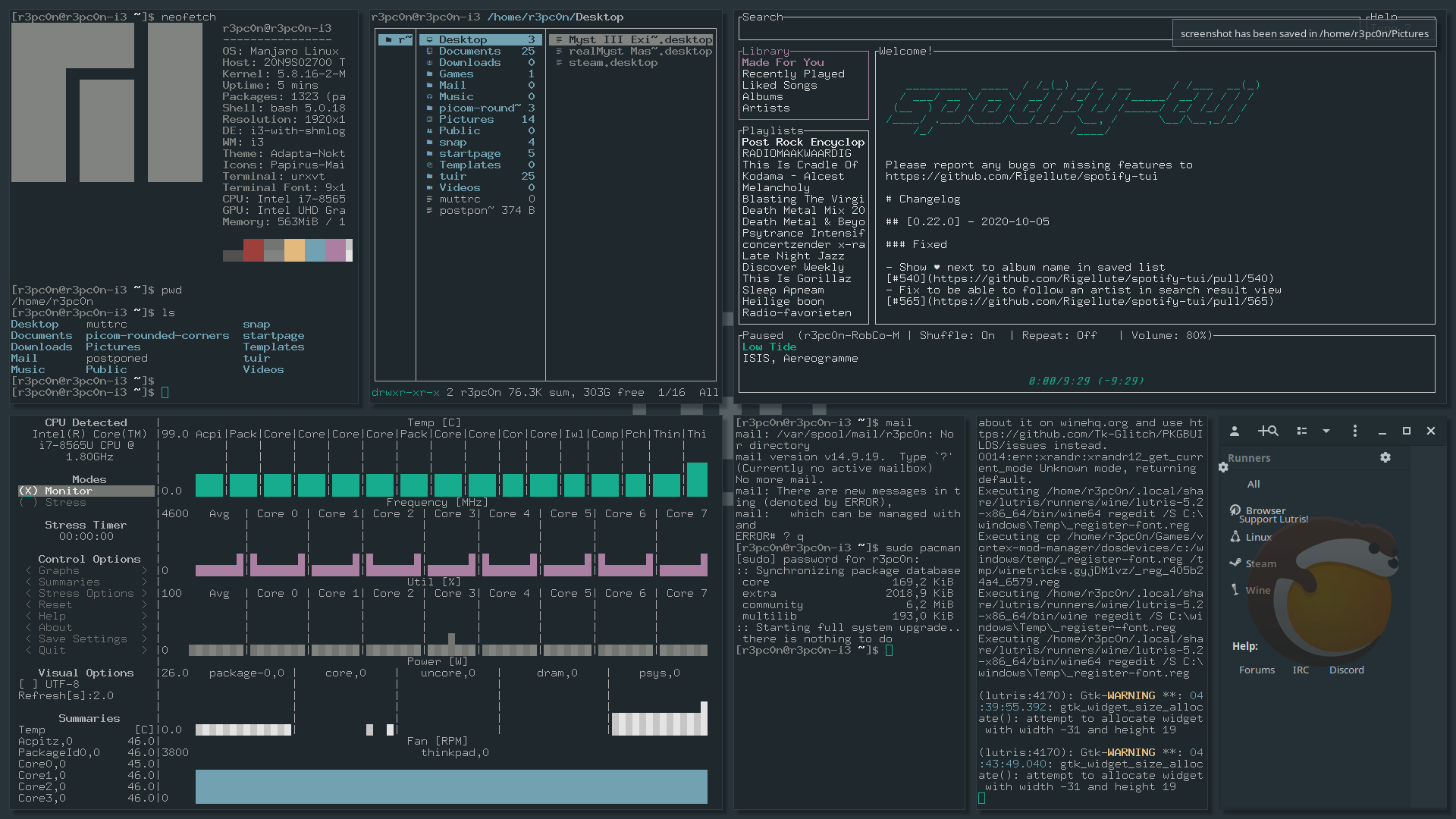Select Artists in Library
The width and height of the screenshot is (1456, 819).
point(766,108)
